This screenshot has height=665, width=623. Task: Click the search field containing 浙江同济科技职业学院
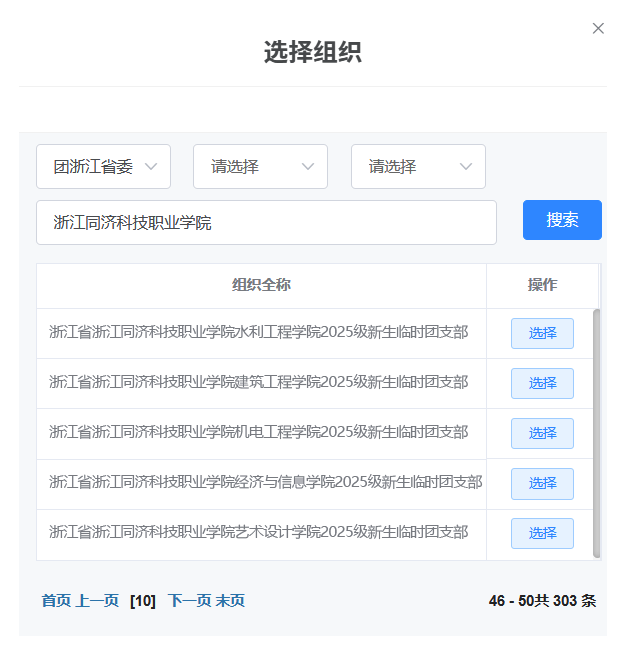266,222
